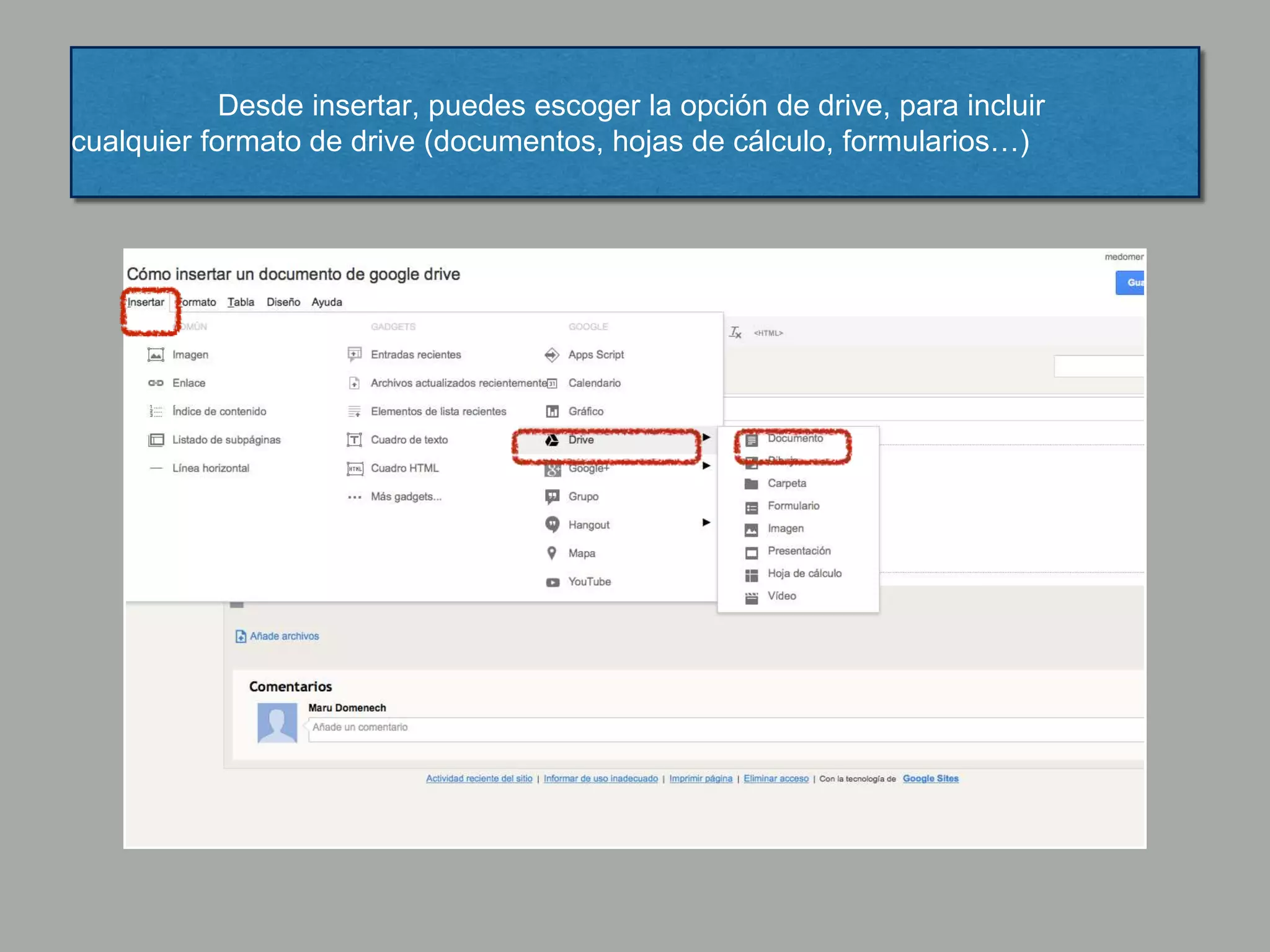Click the Presentación slide icon in submenu
Image resolution: width=1270 pixels, height=952 pixels.
click(x=752, y=552)
